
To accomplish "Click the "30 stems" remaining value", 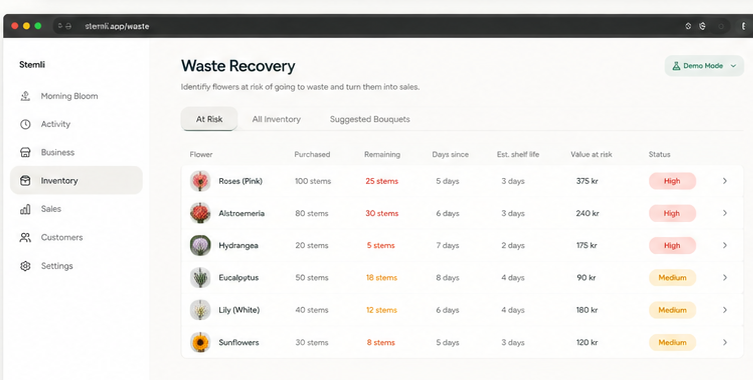I will (382, 213).
